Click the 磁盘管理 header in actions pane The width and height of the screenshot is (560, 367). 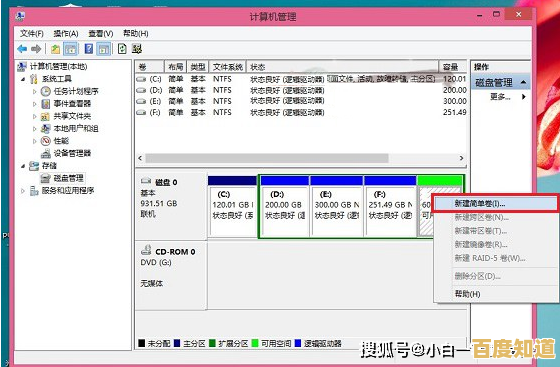click(x=501, y=82)
